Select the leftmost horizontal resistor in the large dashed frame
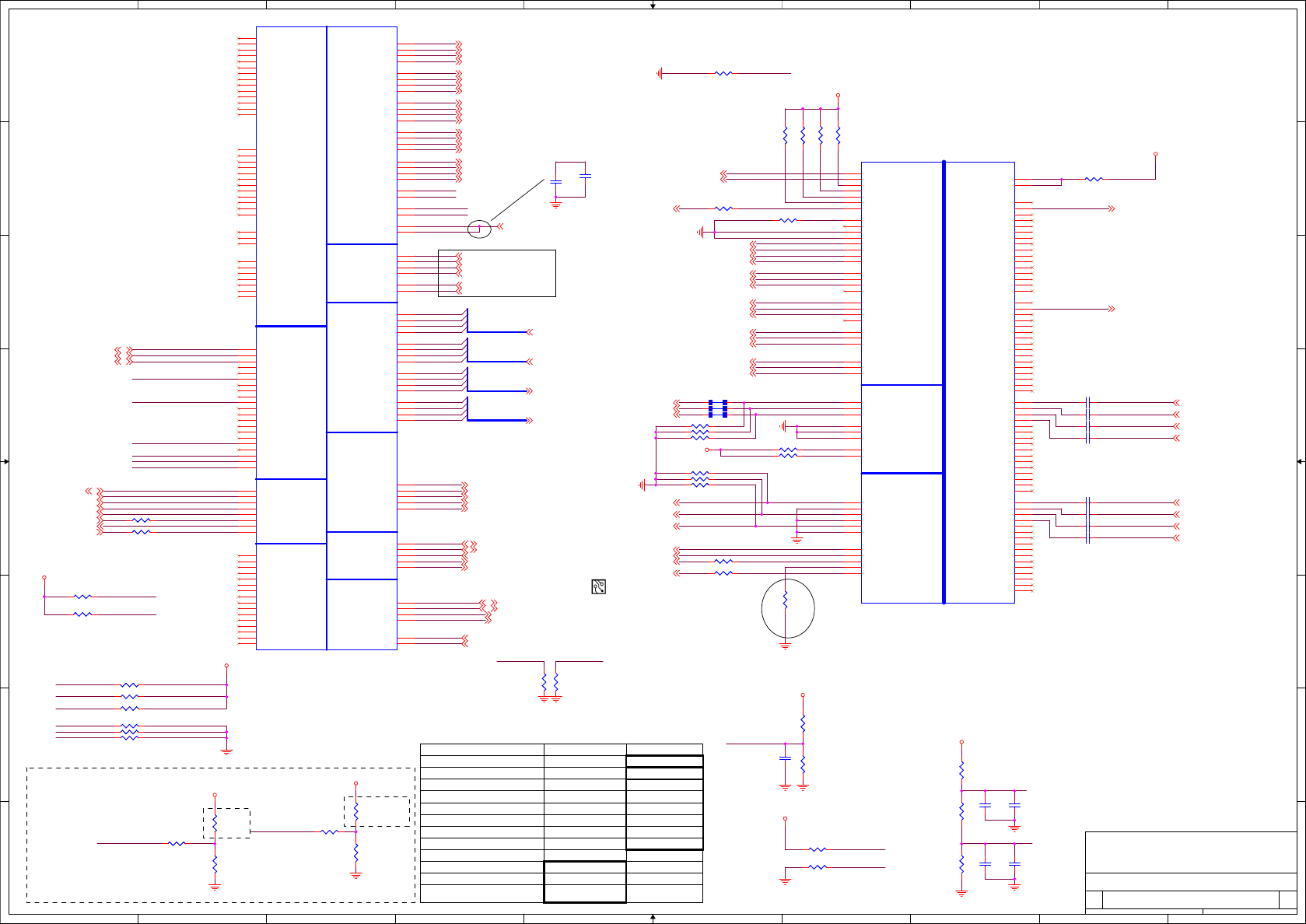This screenshot has width=1306, height=924. [x=177, y=843]
